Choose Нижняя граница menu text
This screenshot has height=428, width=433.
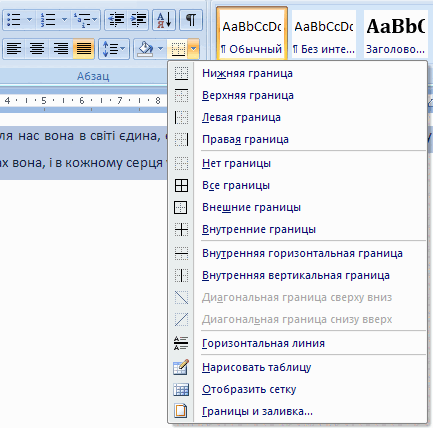[247, 73]
